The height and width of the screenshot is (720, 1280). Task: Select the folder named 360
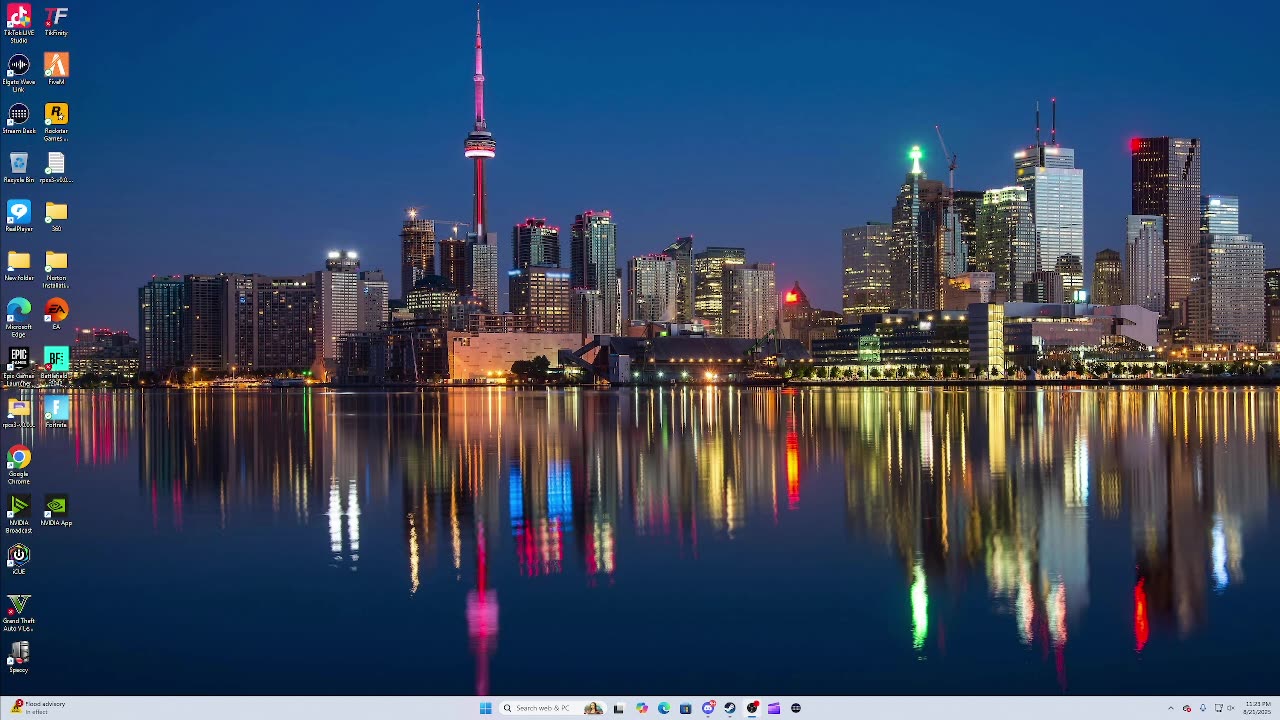tap(56, 217)
